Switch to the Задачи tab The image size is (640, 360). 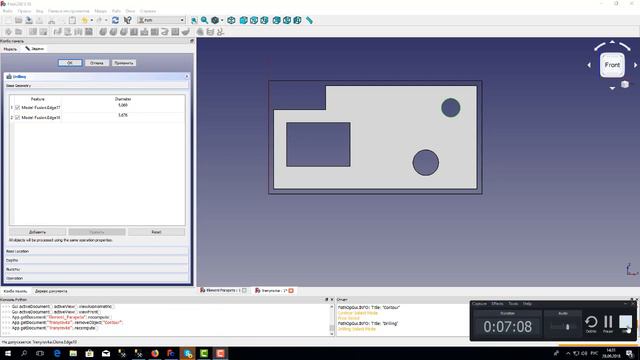pos(34,49)
